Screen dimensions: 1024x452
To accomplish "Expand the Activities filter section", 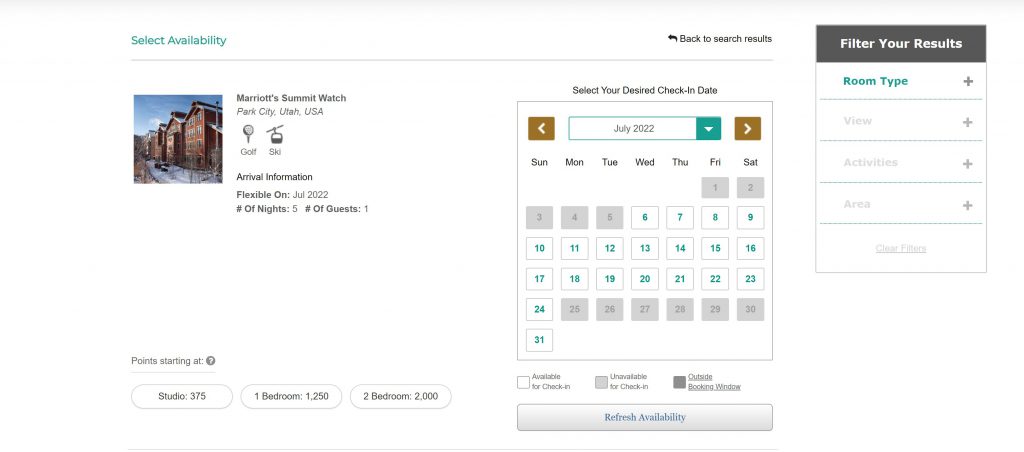I will (967, 164).
